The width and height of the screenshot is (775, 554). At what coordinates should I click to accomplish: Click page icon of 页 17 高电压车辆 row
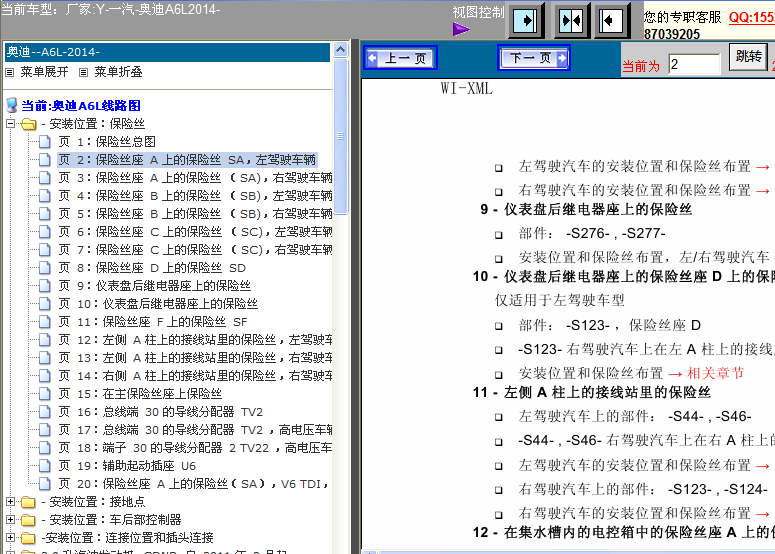44,429
